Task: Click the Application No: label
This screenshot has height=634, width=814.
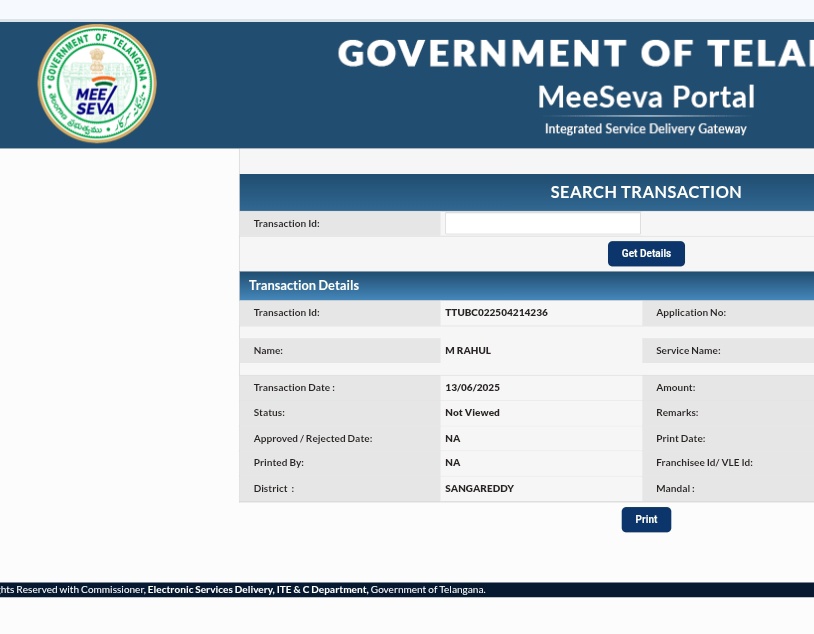Action: click(x=691, y=313)
